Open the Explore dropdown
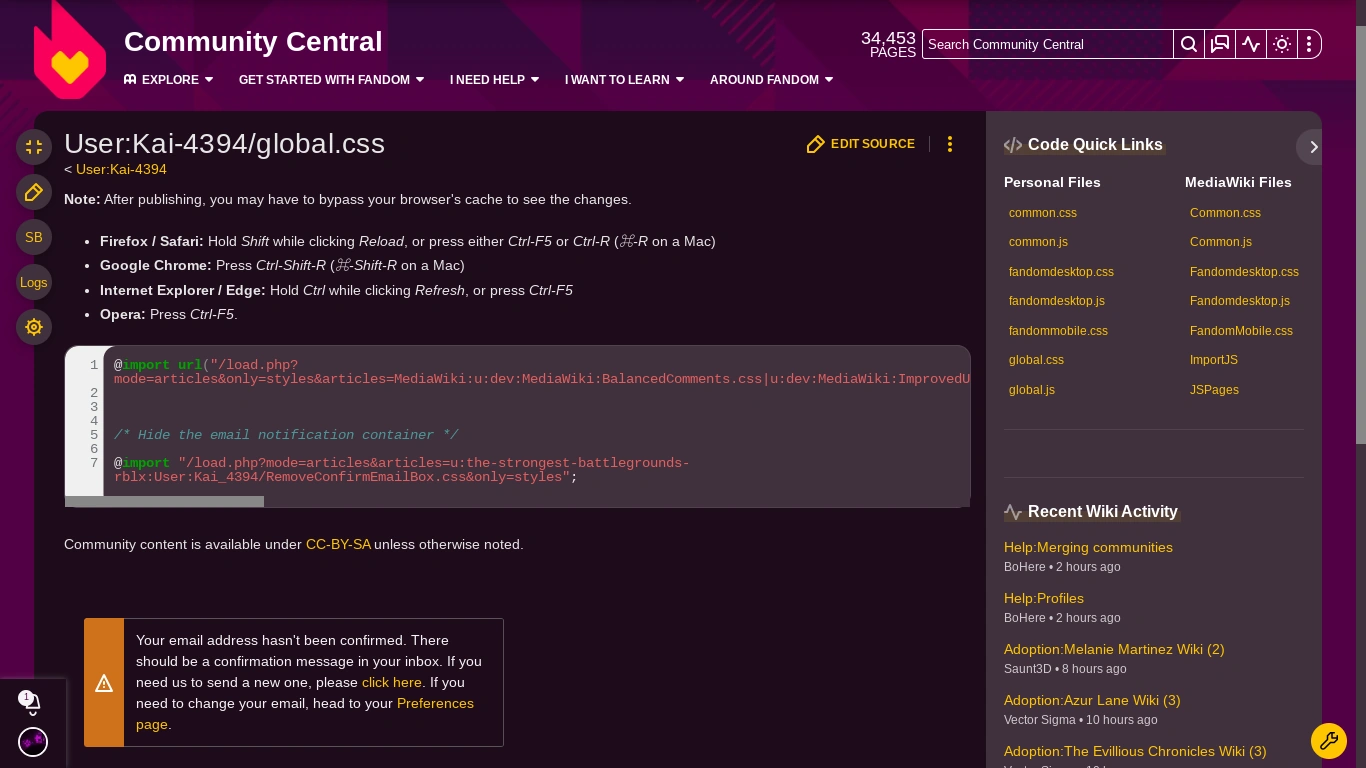Viewport: 1366px width, 768px height. click(x=168, y=80)
